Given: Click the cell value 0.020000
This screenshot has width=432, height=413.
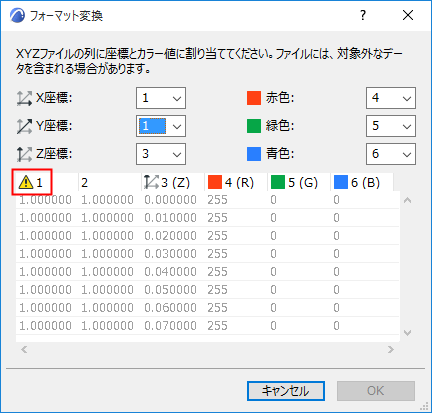Looking at the screenshot, I should coord(170,236).
